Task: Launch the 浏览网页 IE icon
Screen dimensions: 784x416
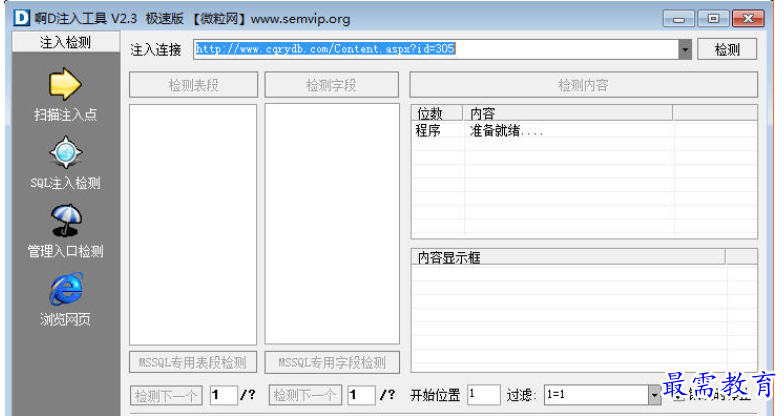Action: point(66,289)
